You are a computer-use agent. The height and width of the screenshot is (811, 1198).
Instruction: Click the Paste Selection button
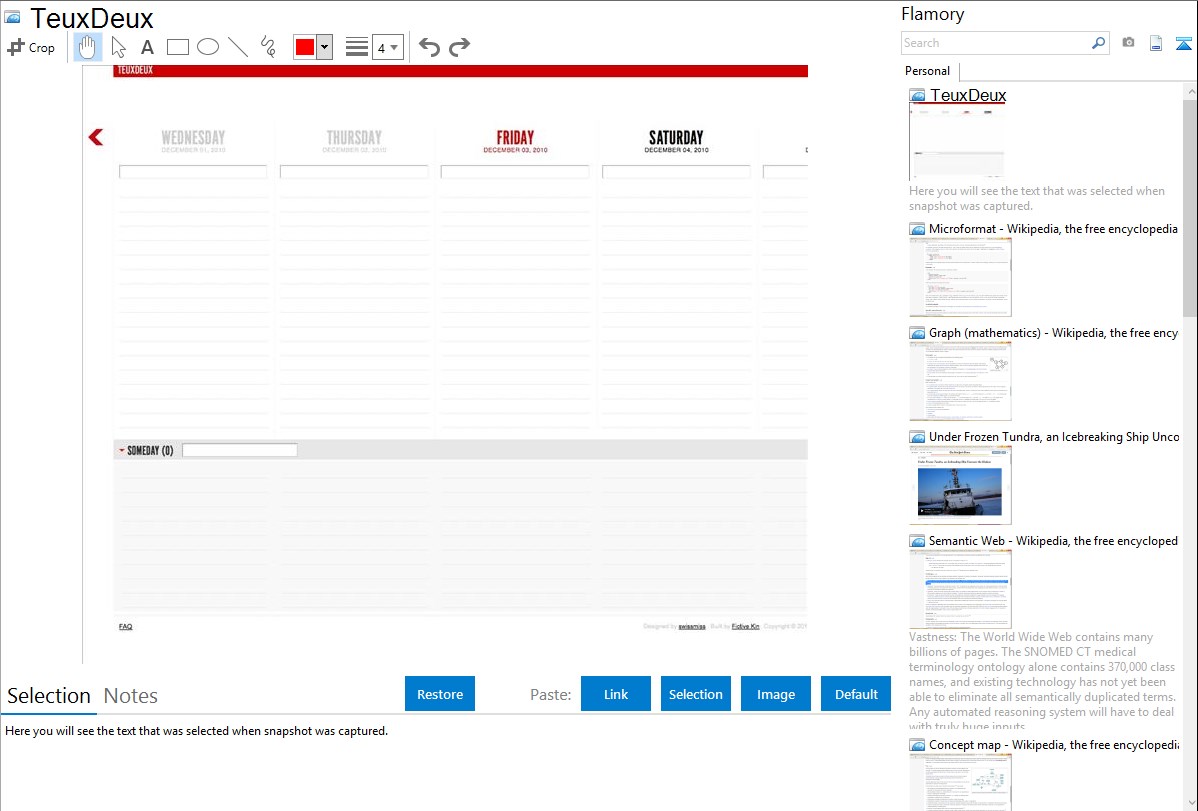tap(695, 694)
